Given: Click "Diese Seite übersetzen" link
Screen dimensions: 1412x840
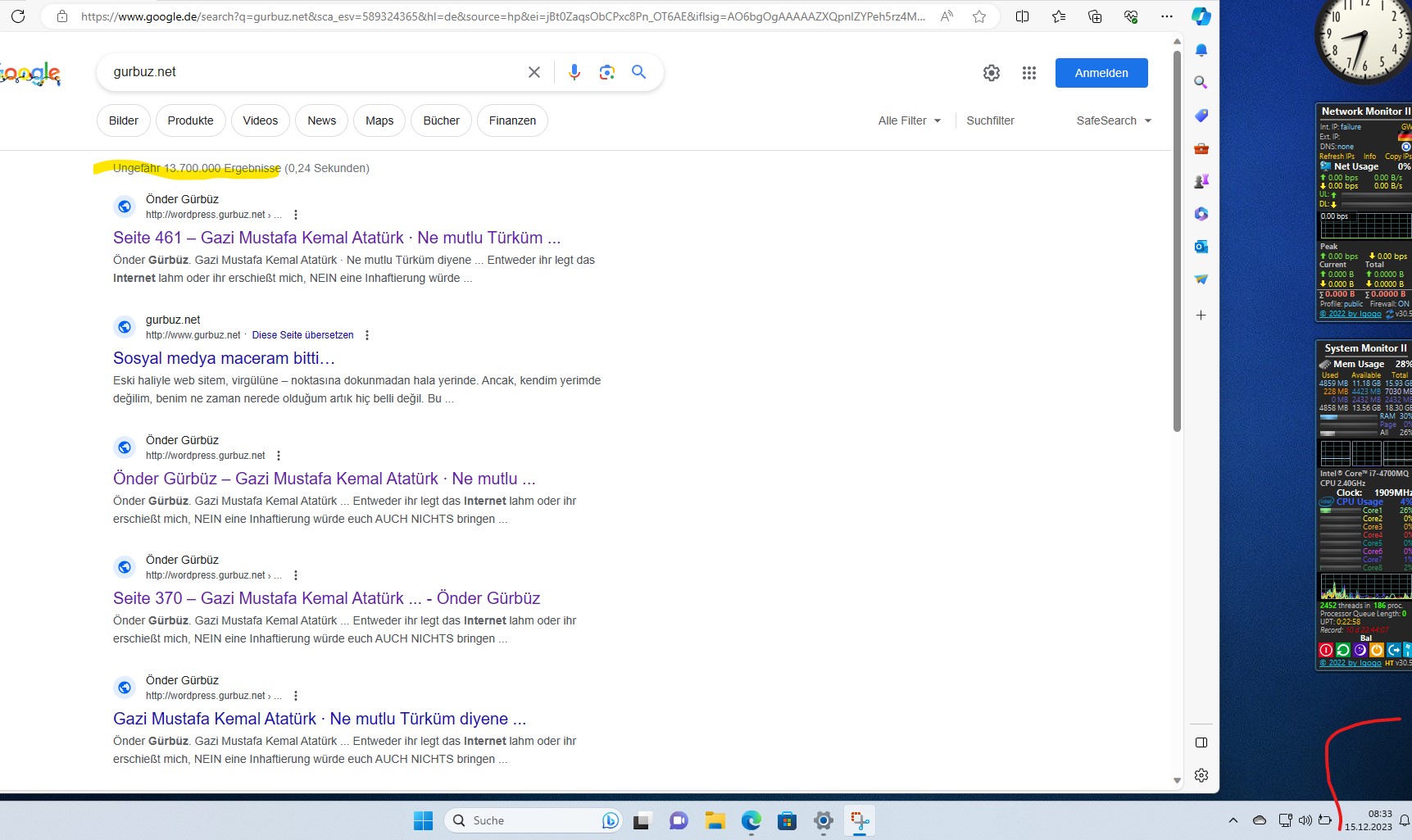Looking at the screenshot, I should [302, 335].
